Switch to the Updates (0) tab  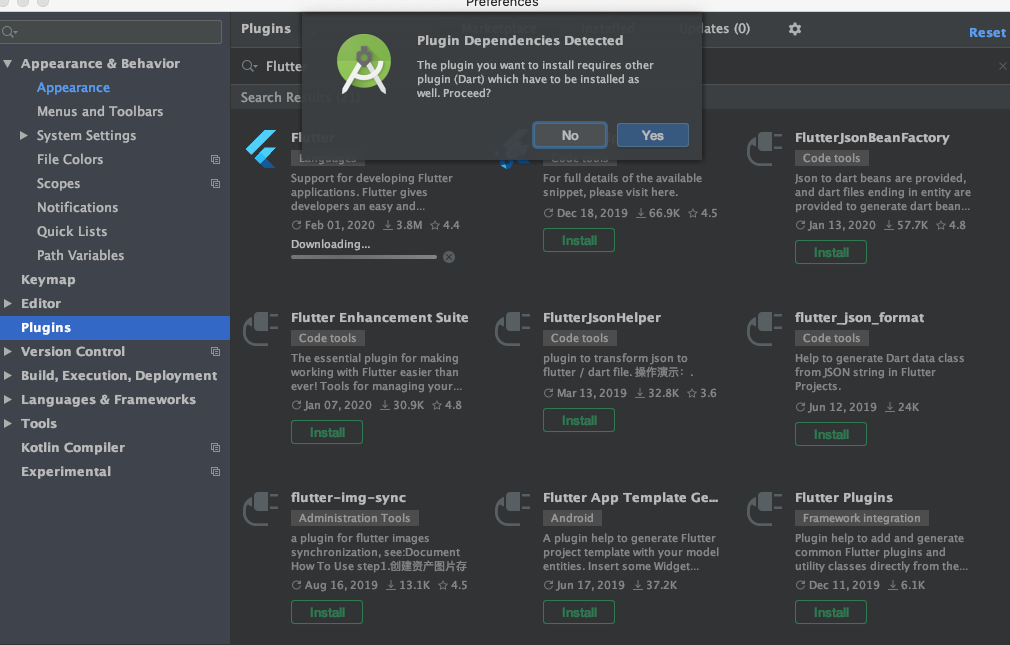tap(714, 29)
